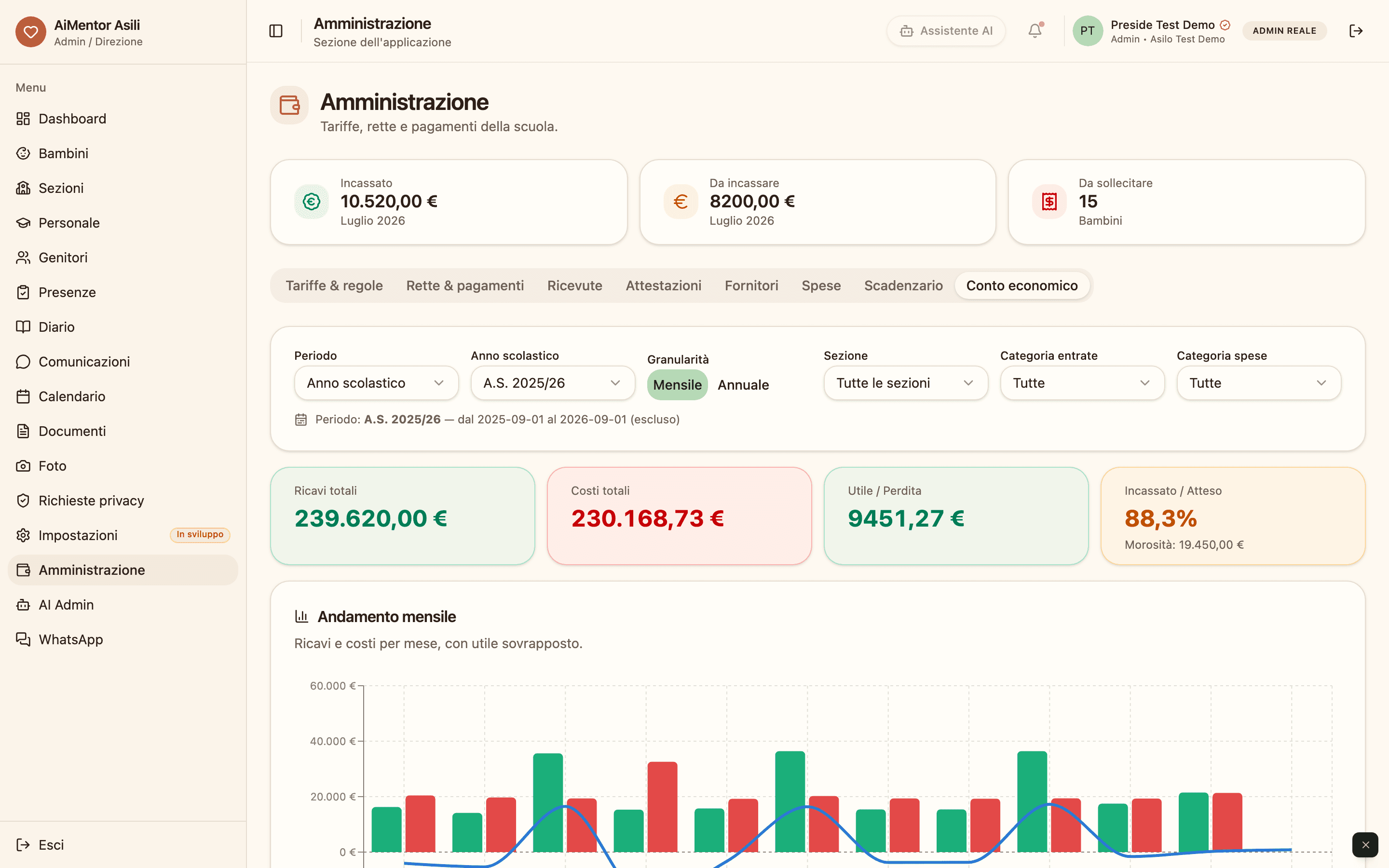Click the Costi totali card
The image size is (1389, 868).
pos(679,515)
